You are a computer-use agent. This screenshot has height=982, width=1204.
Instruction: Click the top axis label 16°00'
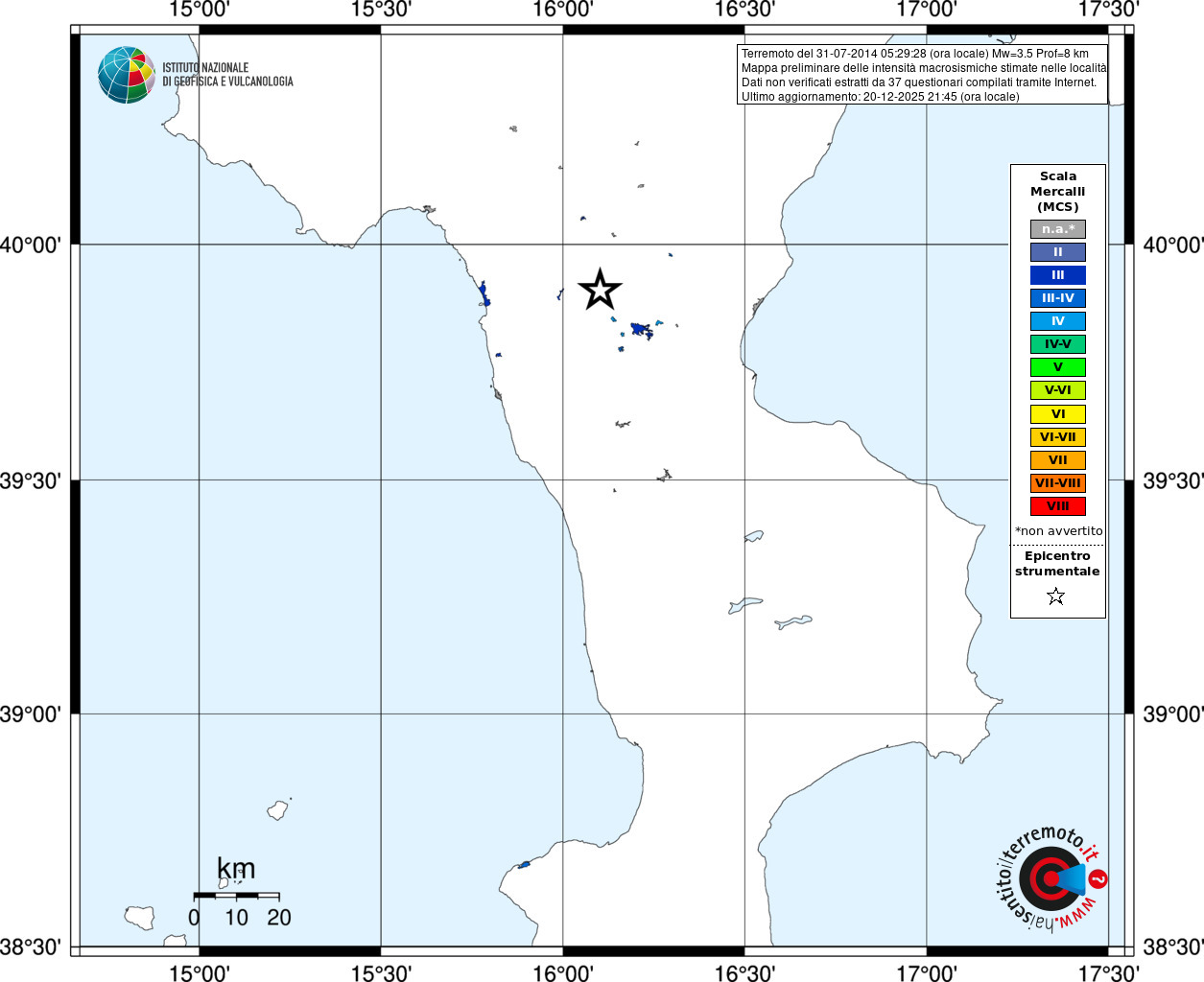click(563, 10)
